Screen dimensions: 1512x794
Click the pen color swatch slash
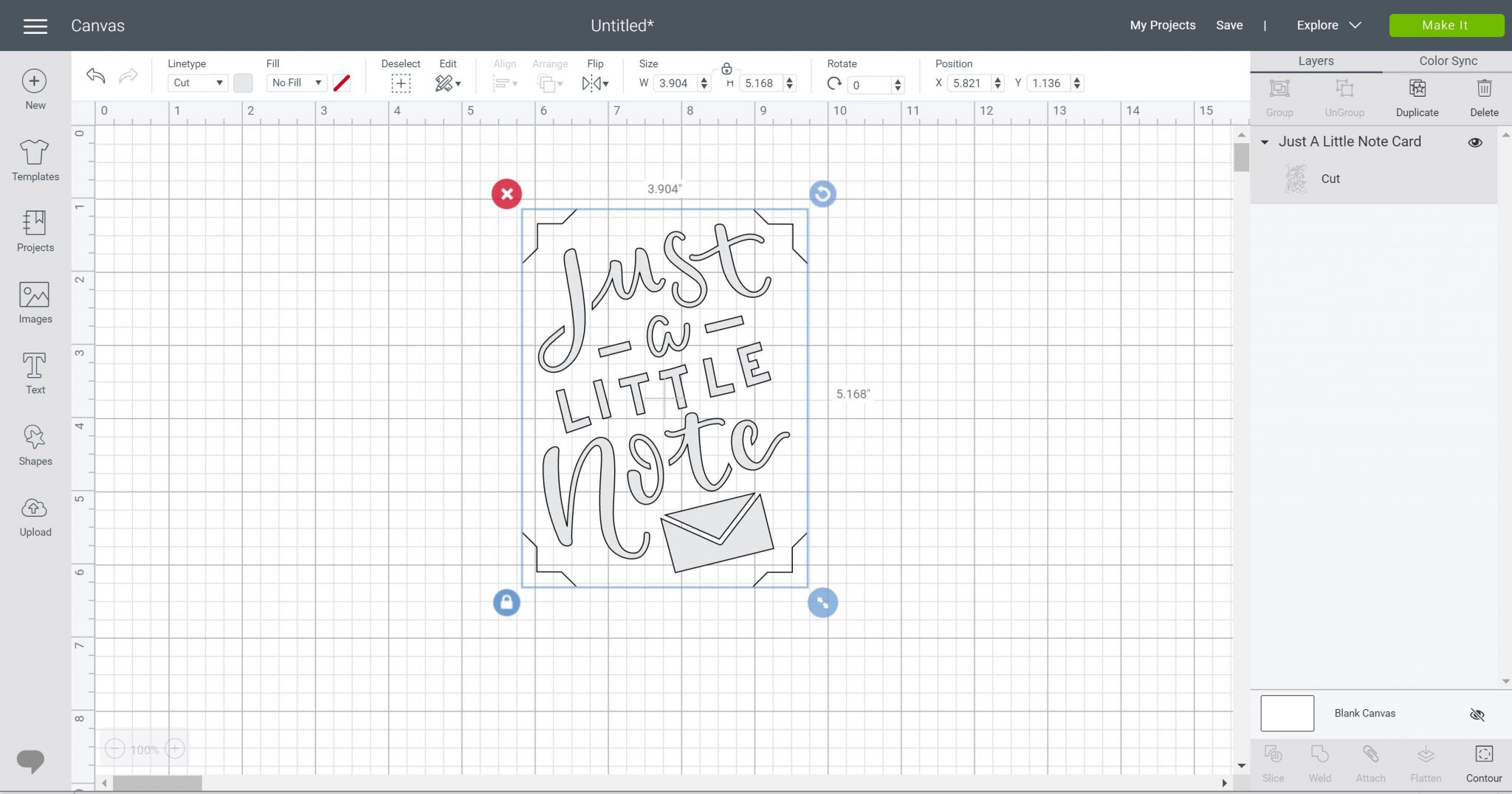tap(341, 83)
